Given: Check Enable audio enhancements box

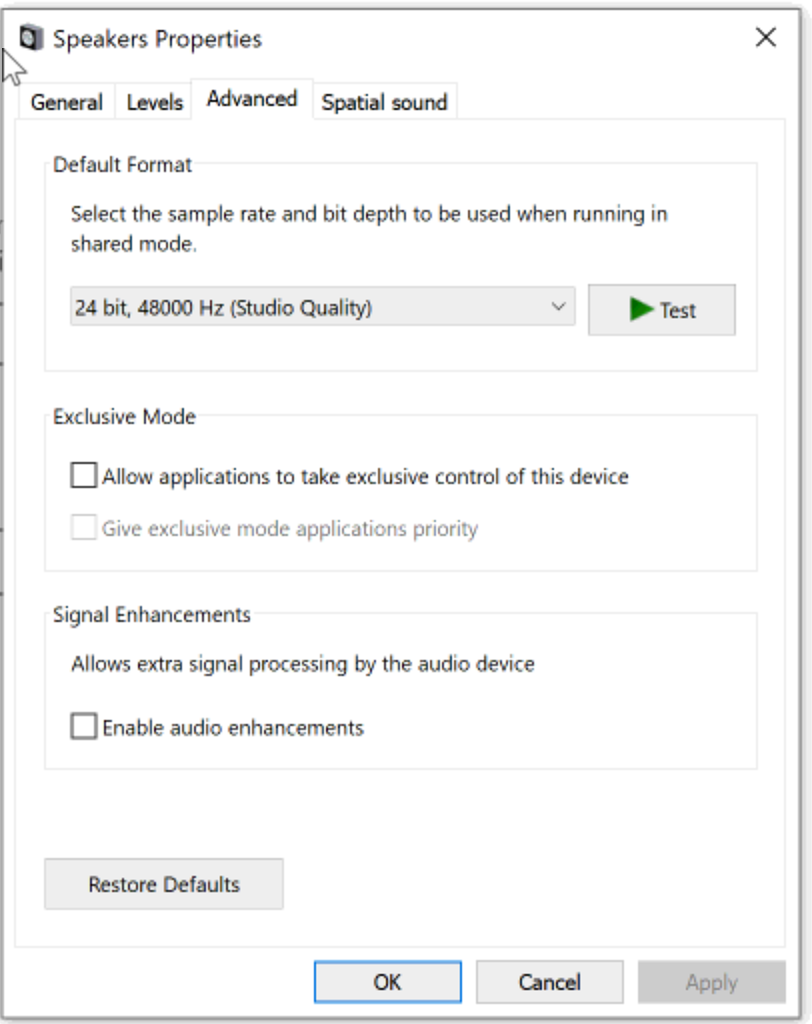Looking at the screenshot, I should click(84, 727).
